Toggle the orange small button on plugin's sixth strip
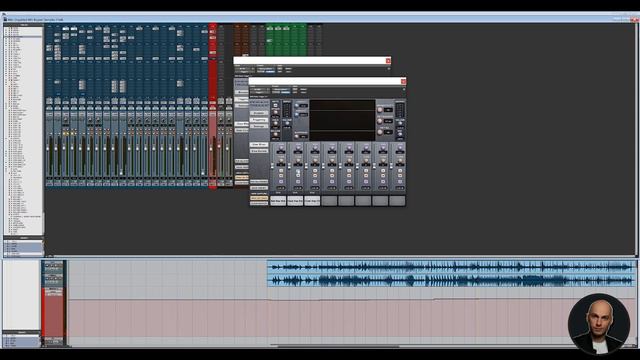The width and height of the screenshot is (640, 360). click(x=366, y=176)
